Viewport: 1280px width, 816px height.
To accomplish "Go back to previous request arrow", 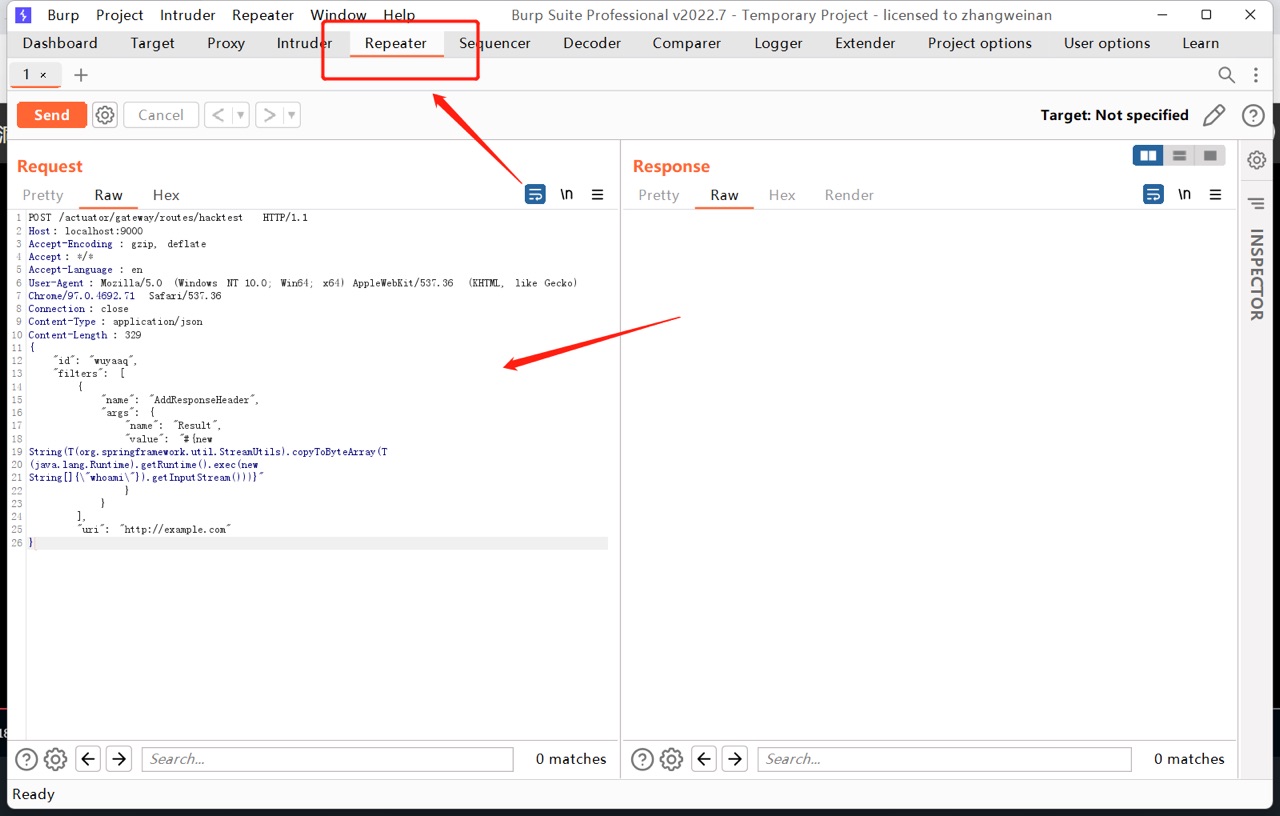I will (x=218, y=115).
